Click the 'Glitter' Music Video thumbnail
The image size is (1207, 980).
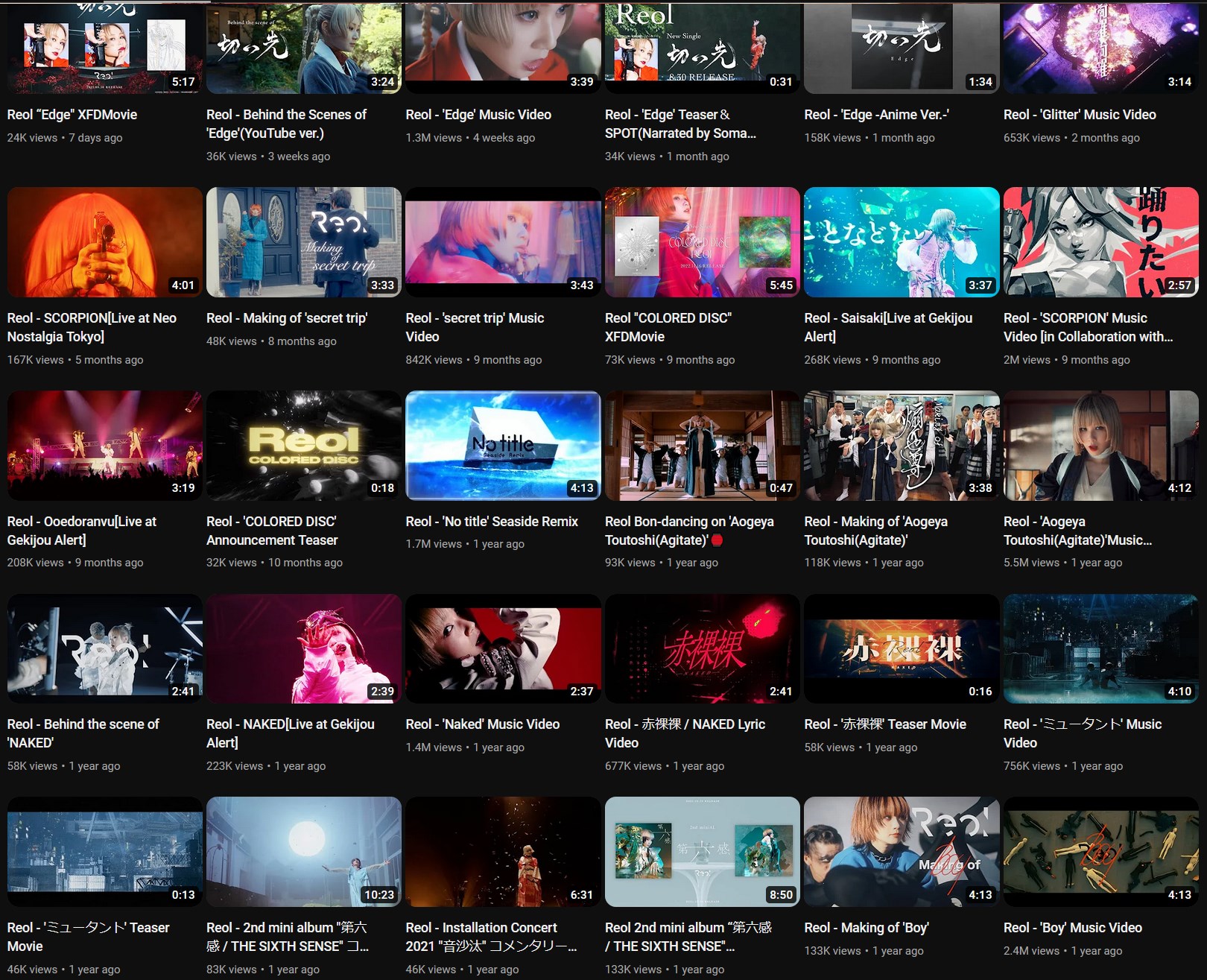click(x=1101, y=48)
